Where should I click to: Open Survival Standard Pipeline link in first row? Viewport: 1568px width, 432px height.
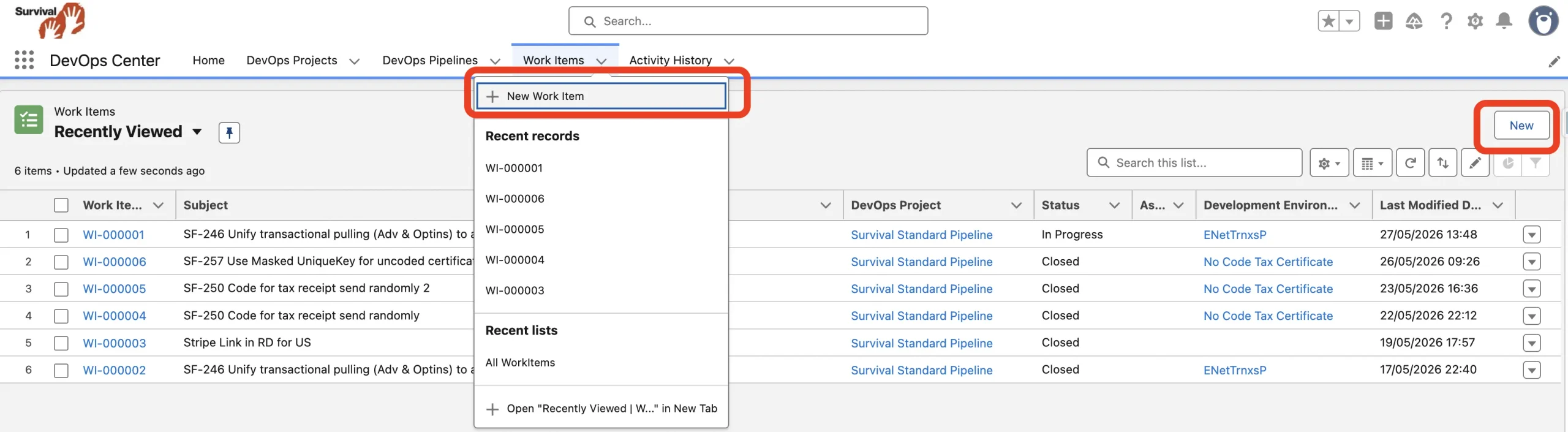click(x=921, y=235)
